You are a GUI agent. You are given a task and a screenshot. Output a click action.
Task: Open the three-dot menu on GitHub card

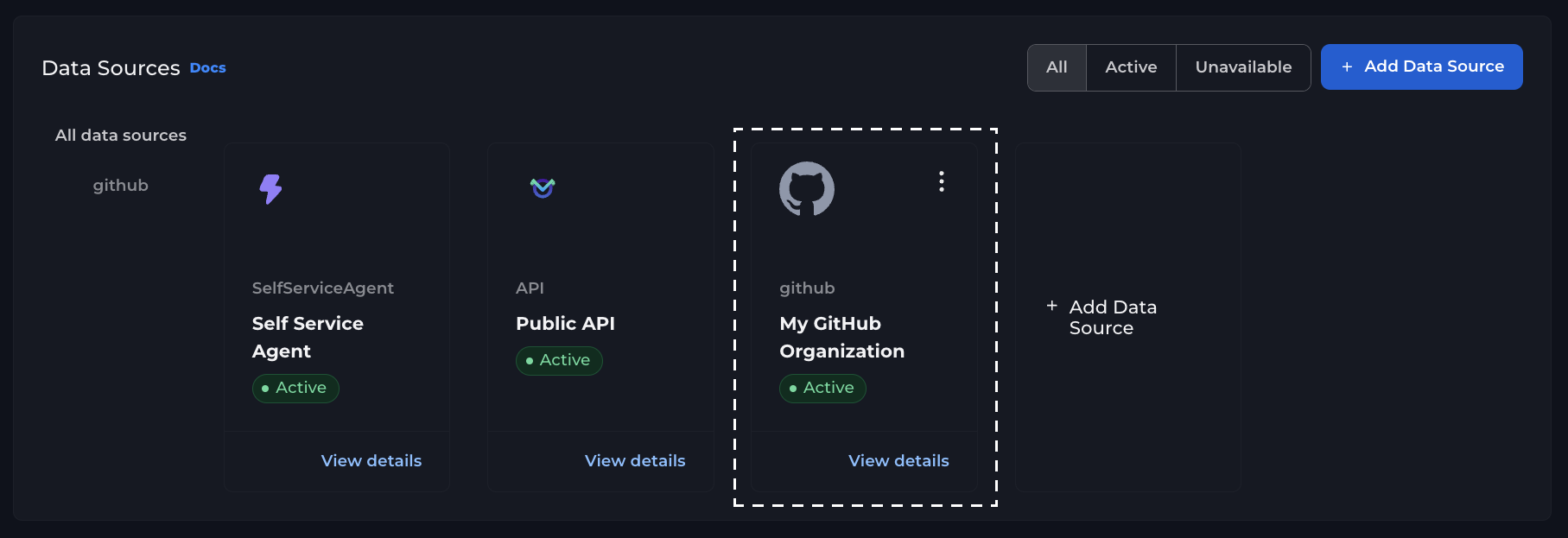pos(941,181)
